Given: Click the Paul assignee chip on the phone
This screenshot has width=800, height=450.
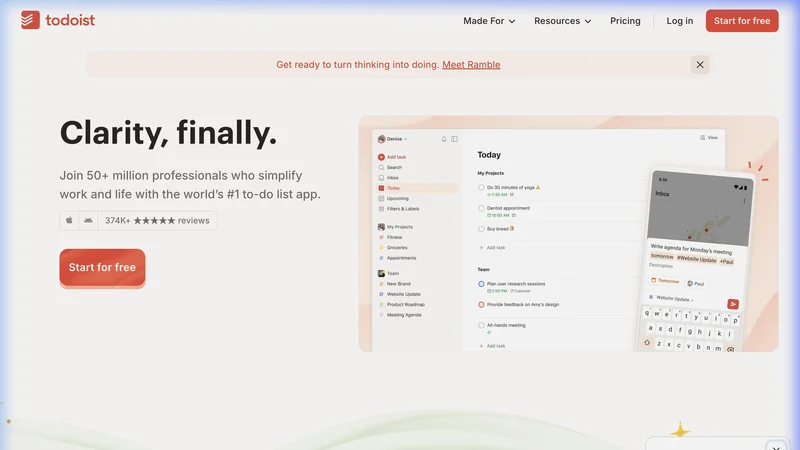Looking at the screenshot, I should (x=695, y=283).
